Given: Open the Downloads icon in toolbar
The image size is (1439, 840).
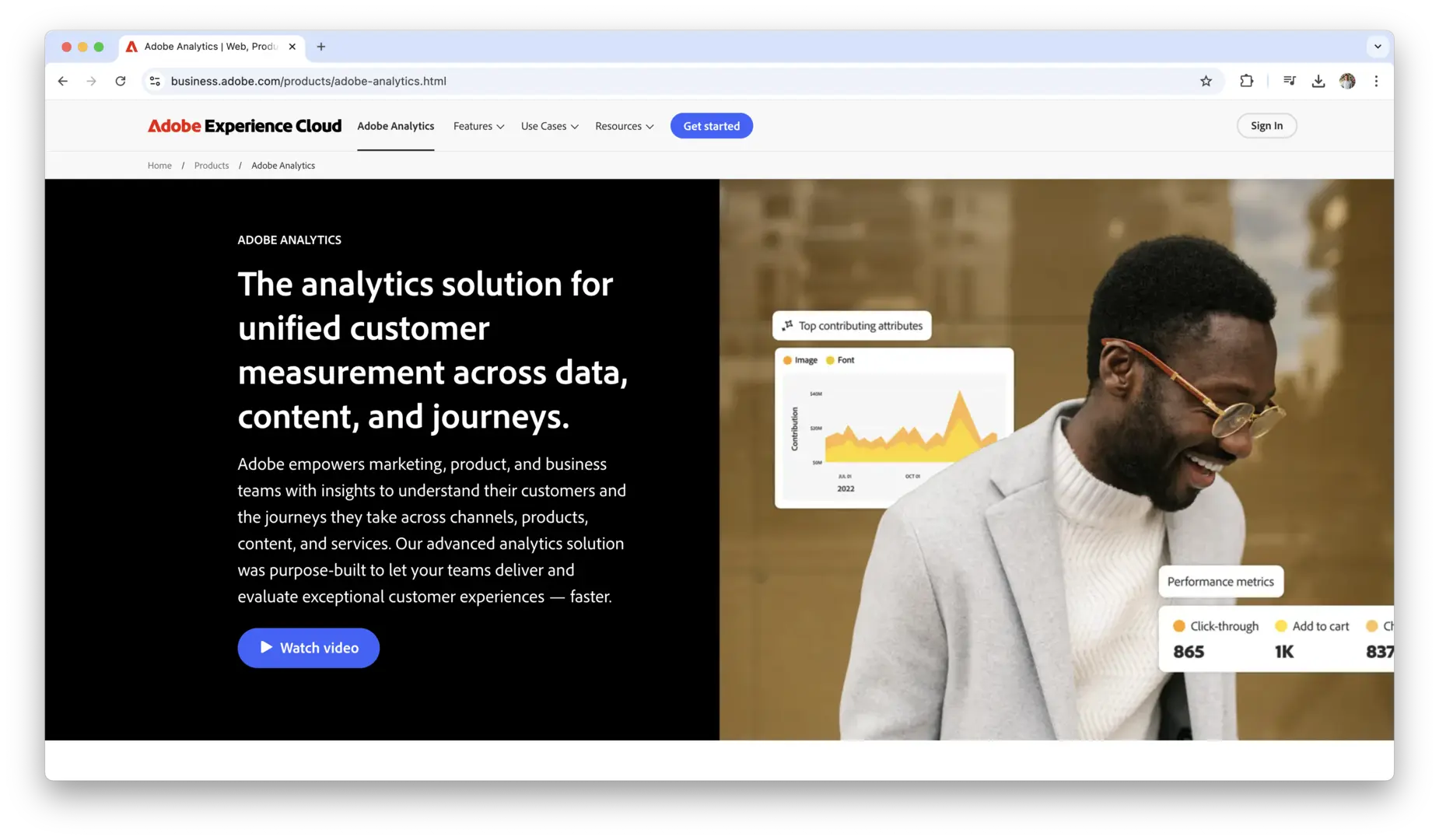Looking at the screenshot, I should (1318, 81).
